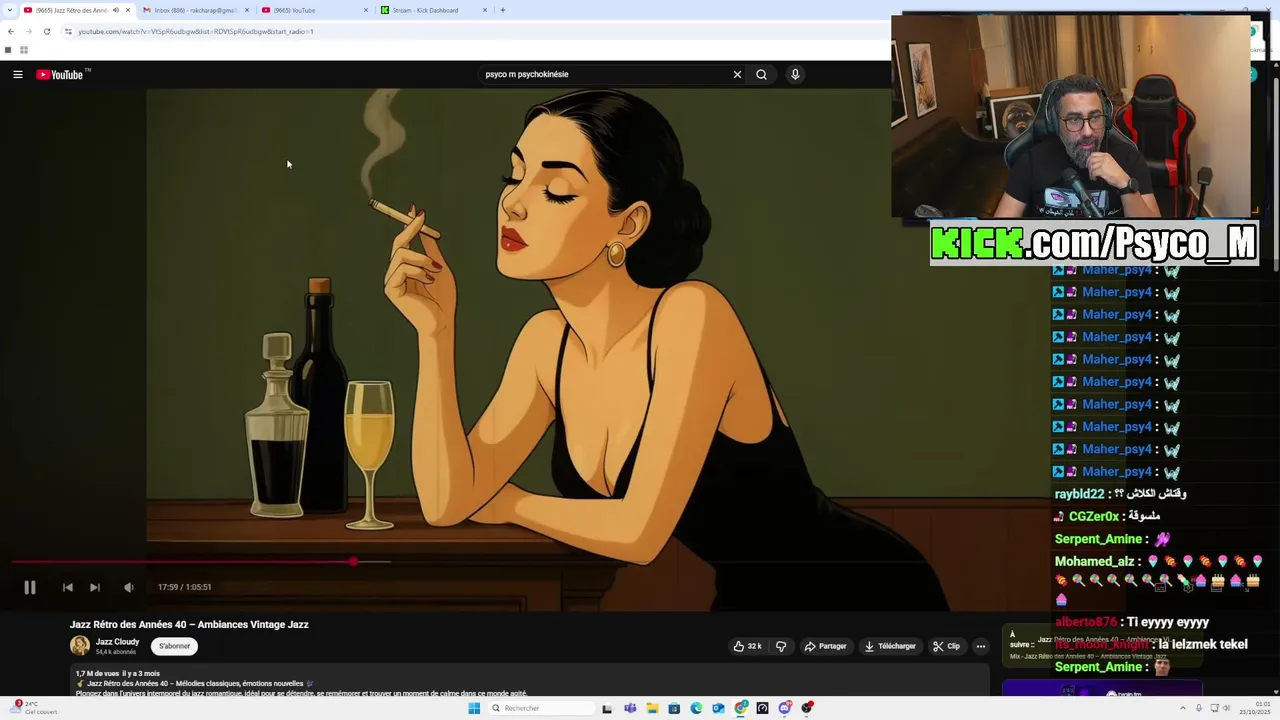
Task: Start voice search with the microphone icon
Action: point(795,74)
